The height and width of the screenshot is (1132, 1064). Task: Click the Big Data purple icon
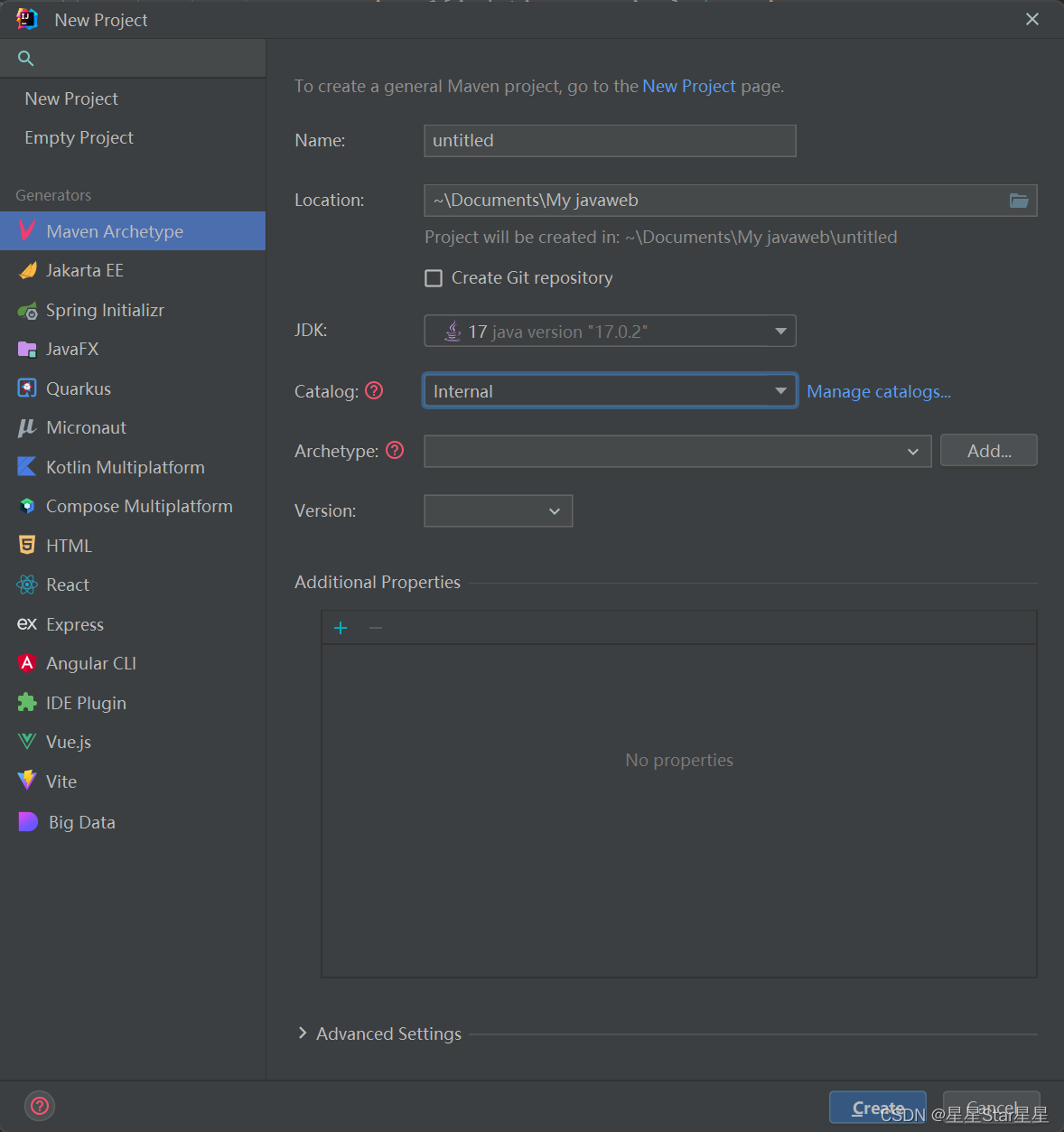(28, 822)
